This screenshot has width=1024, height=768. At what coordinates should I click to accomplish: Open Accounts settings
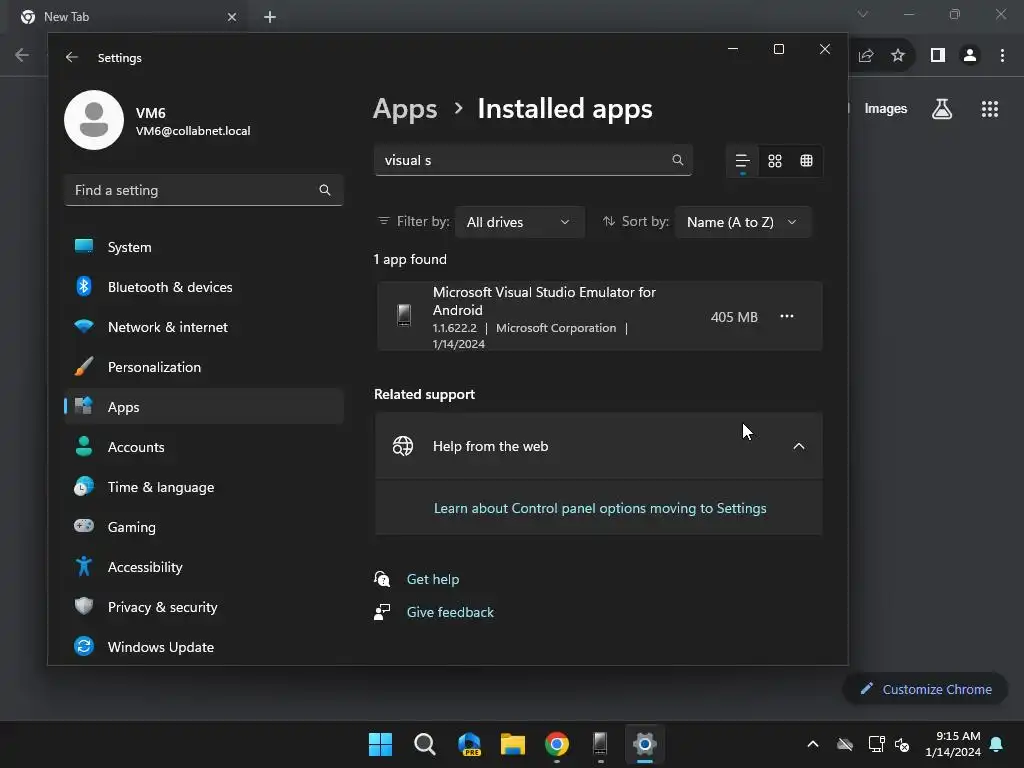point(204,447)
